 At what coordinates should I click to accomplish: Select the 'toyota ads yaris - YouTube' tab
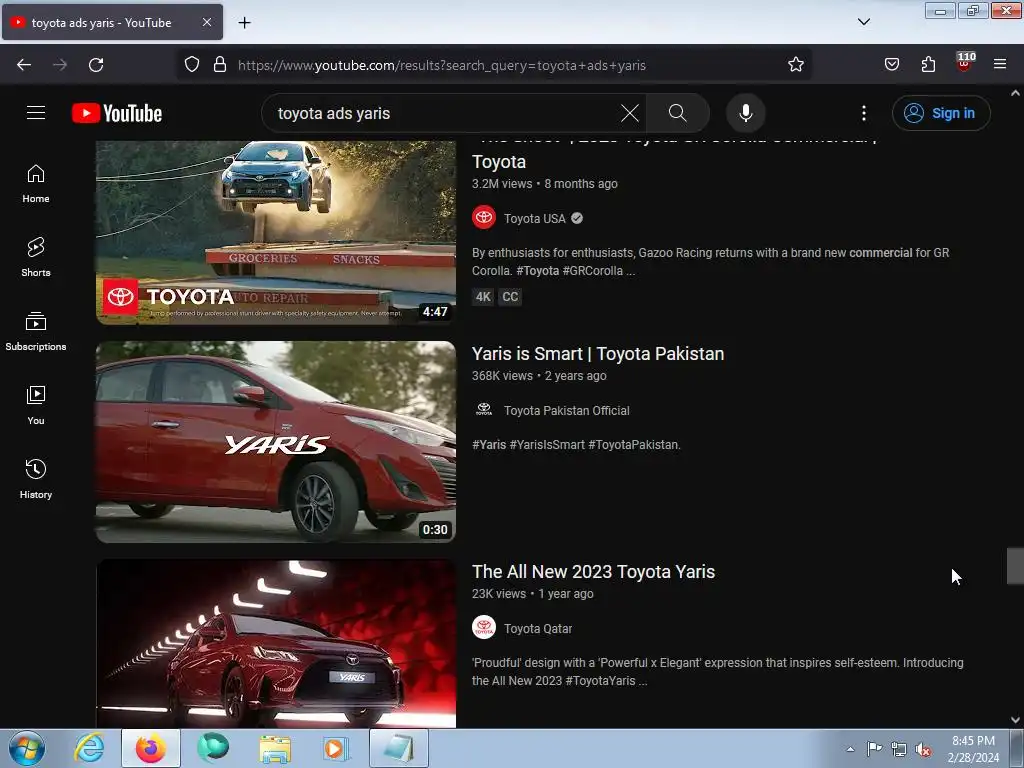click(112, 22)
